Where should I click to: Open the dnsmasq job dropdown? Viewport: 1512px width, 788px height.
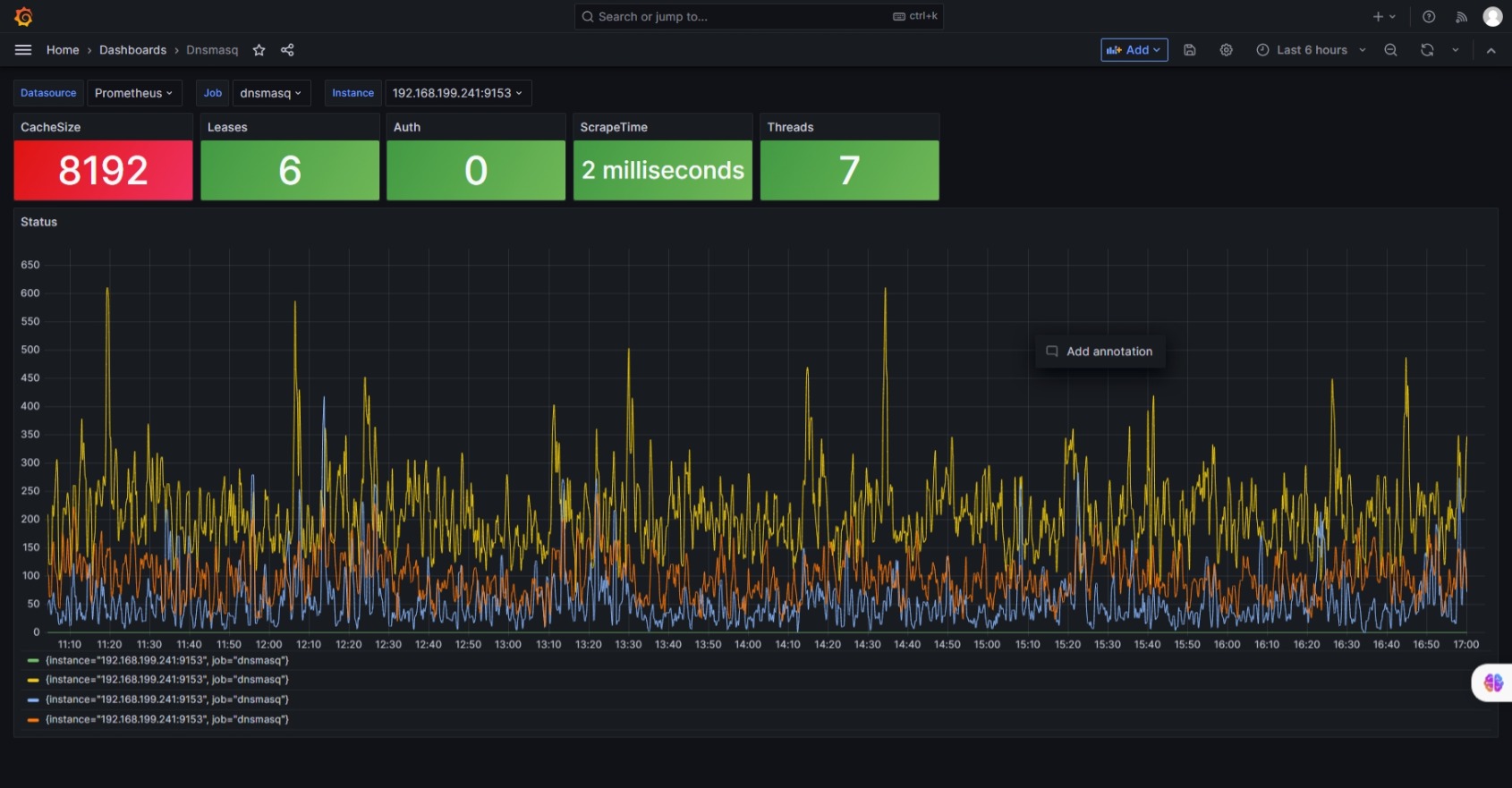tap(270, 93)
